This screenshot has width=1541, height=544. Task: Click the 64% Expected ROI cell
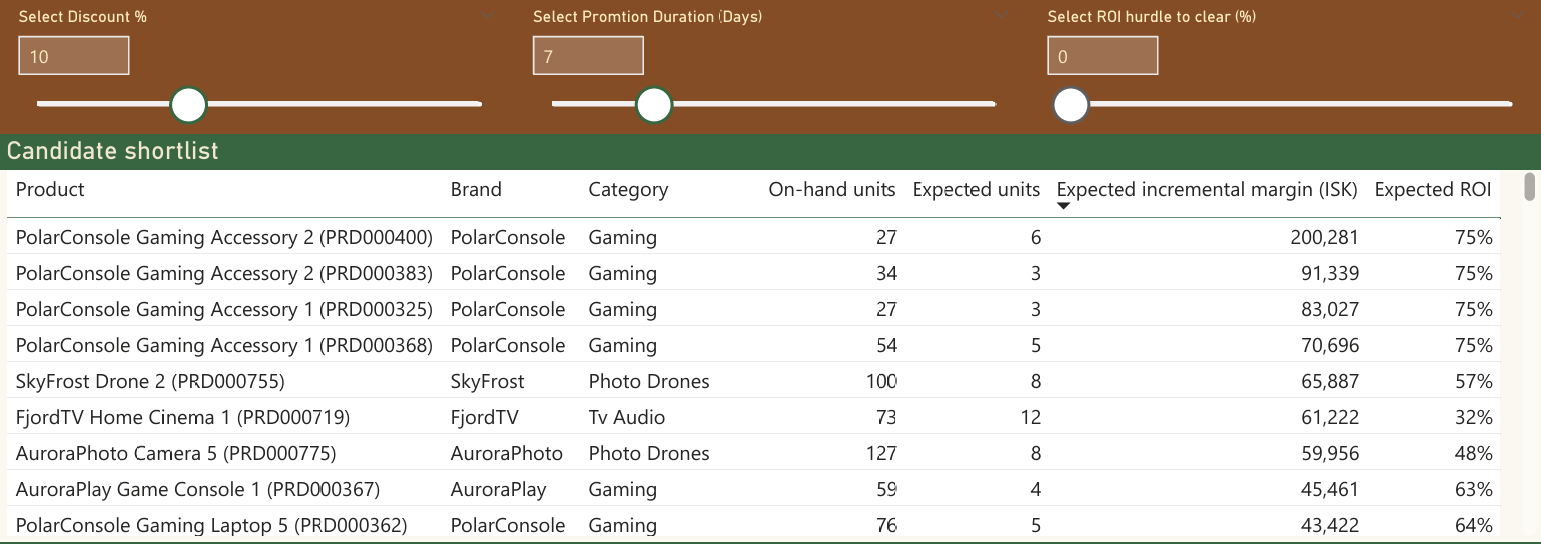1473,526
